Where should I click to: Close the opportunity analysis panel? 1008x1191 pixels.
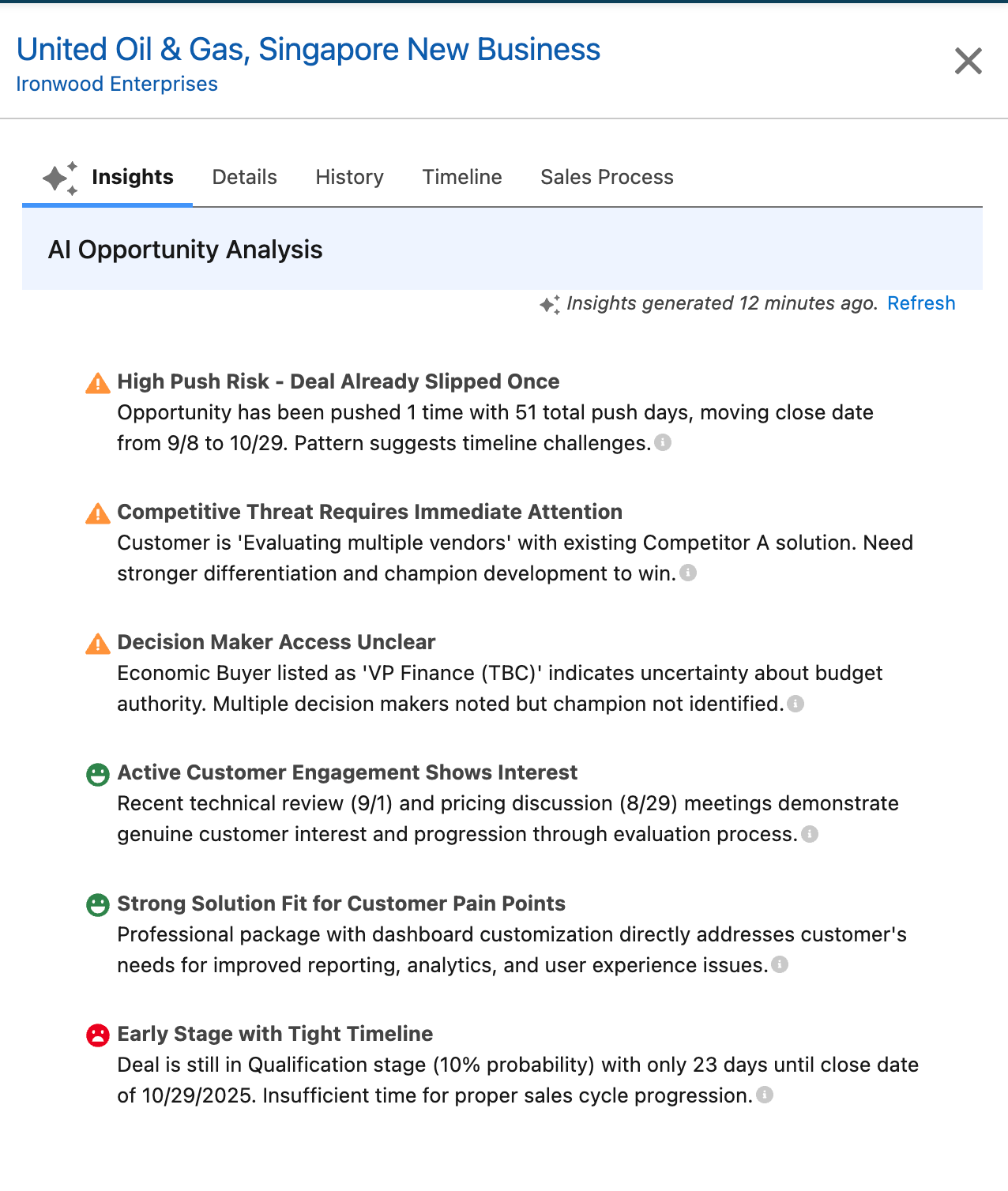coord(967,61)
